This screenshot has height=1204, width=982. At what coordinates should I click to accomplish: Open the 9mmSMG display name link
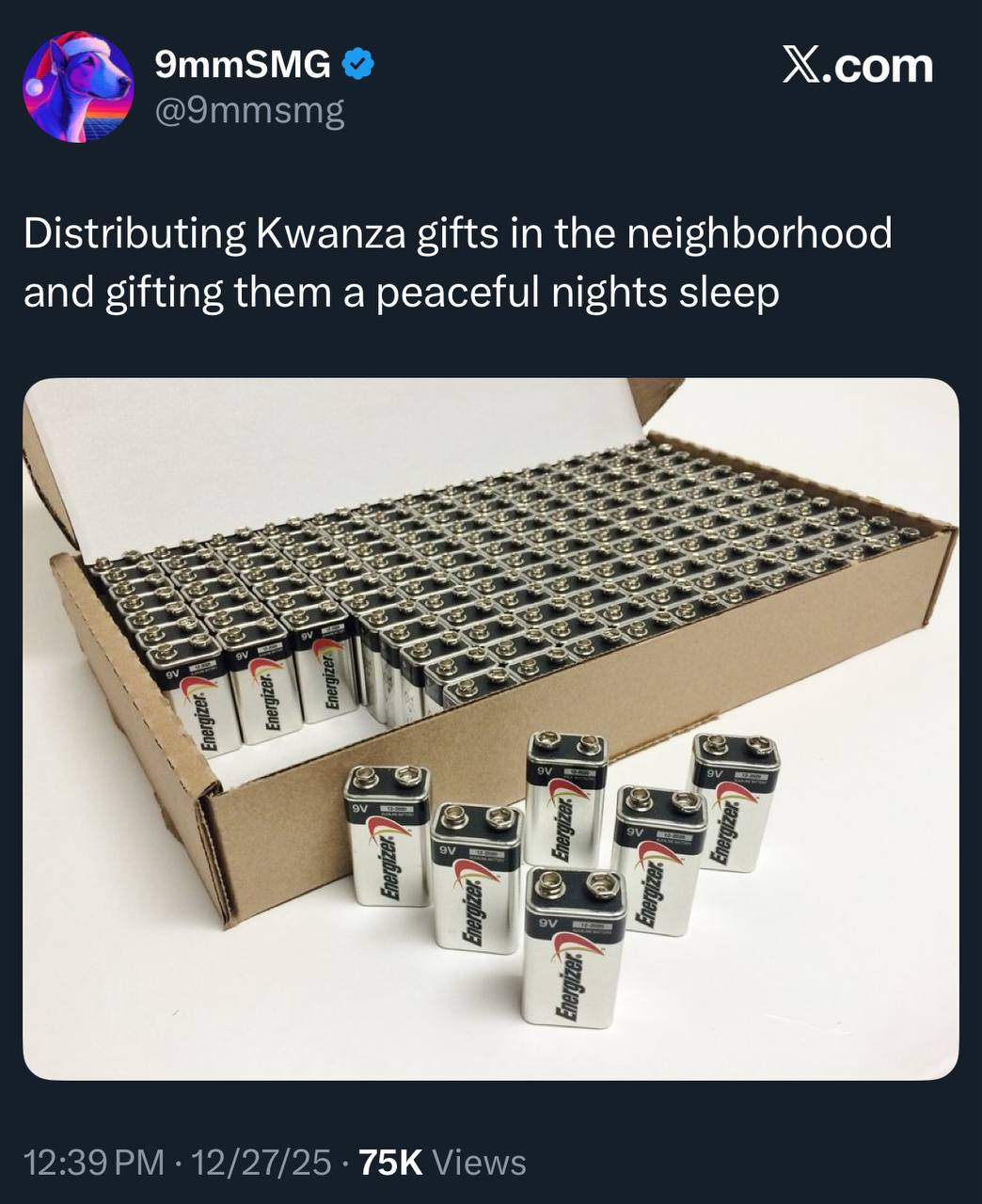coord(243,65)
